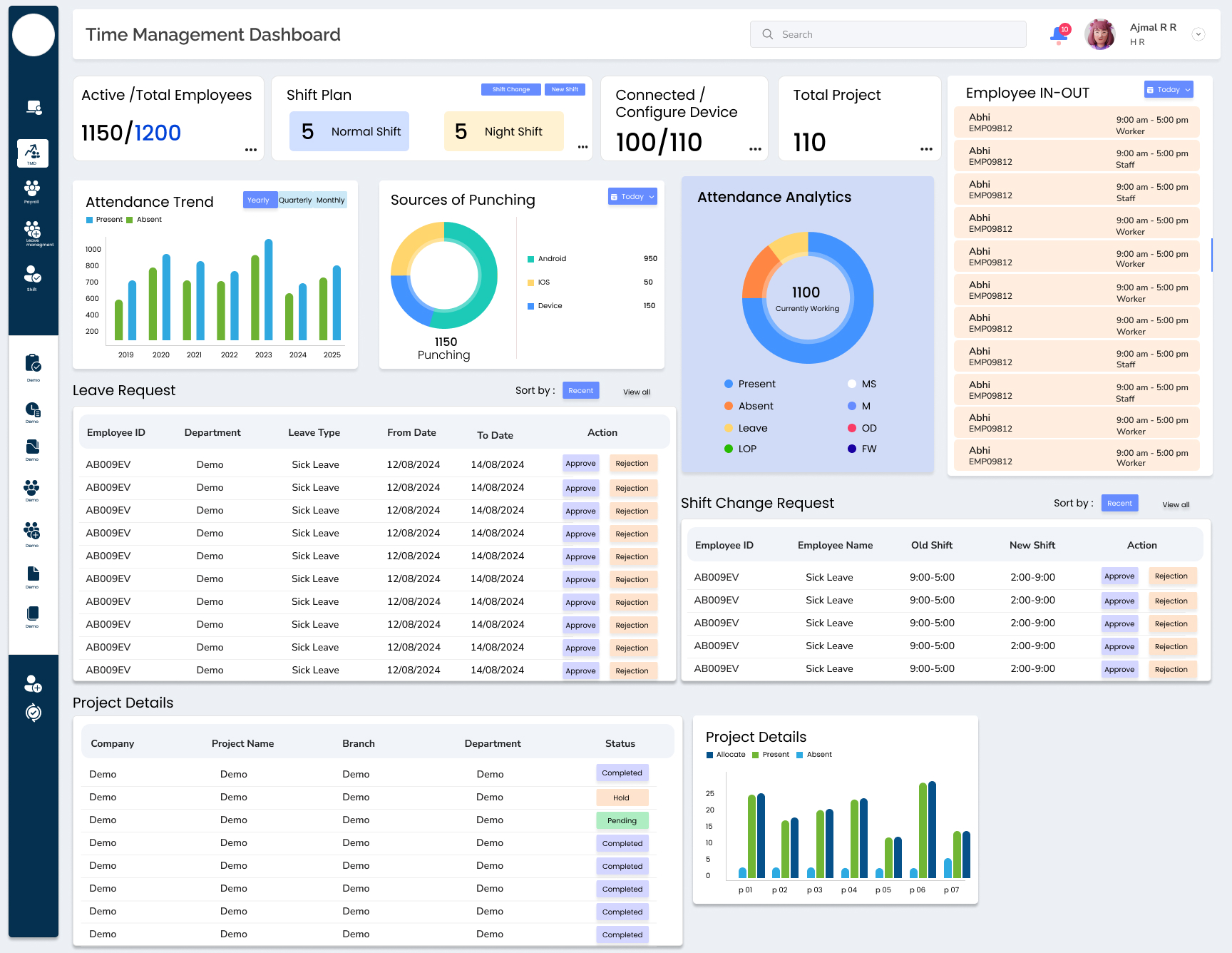Open the Employee IN-OUT Today dropdown
The image size is (1232, 953).
1169,90
